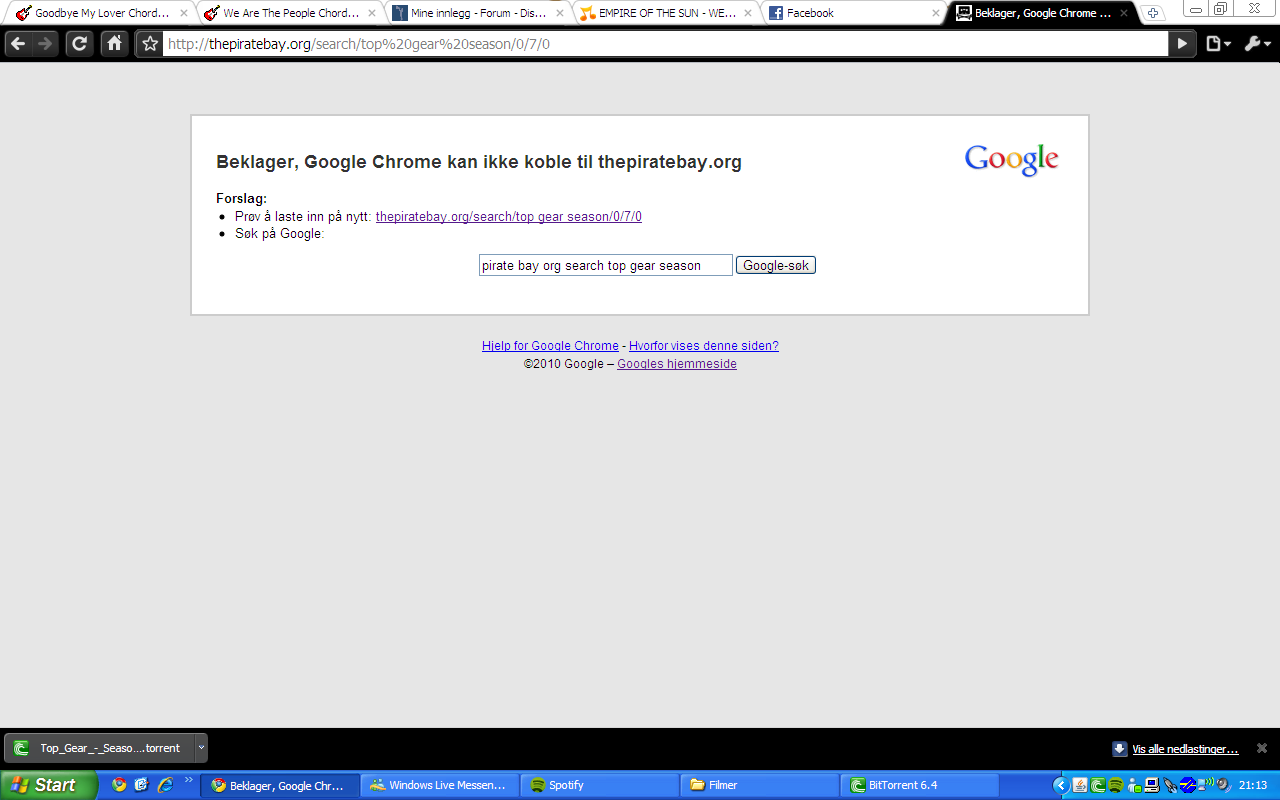Click the computer monitor tray icon
Image resolution: width=1280 pixels, height=800 pixels.
pyautogui.click(x=1151, y=785)
